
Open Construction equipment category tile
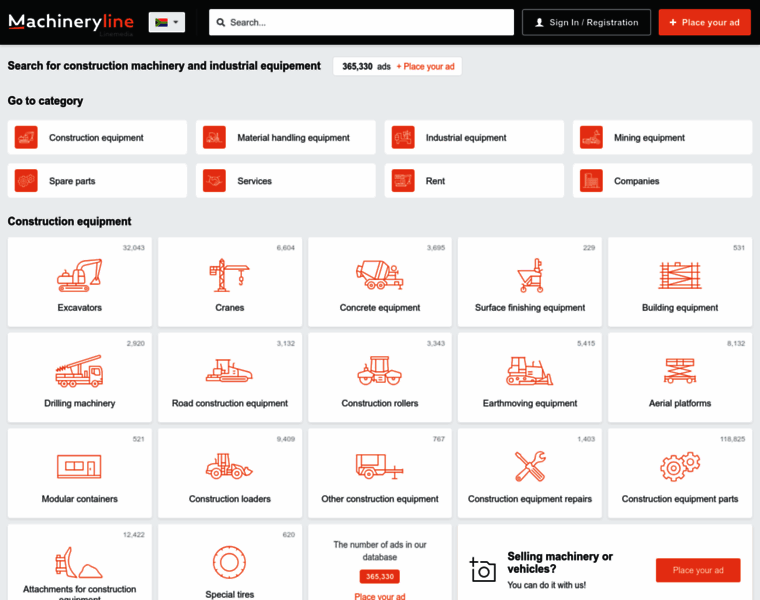click(x=97, y=138)
